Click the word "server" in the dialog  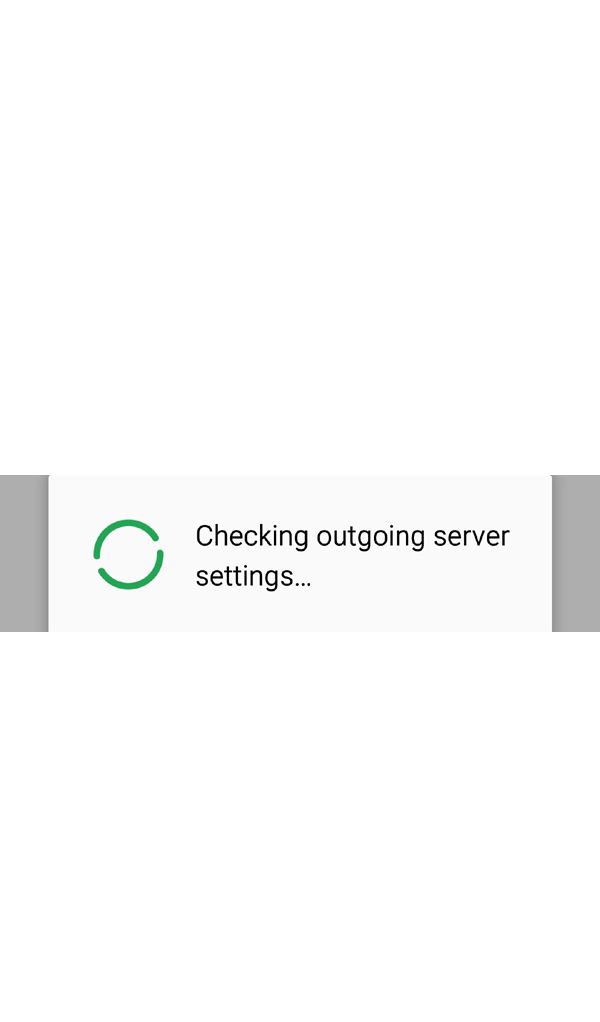pyautogui.click(x=472, y=537)
